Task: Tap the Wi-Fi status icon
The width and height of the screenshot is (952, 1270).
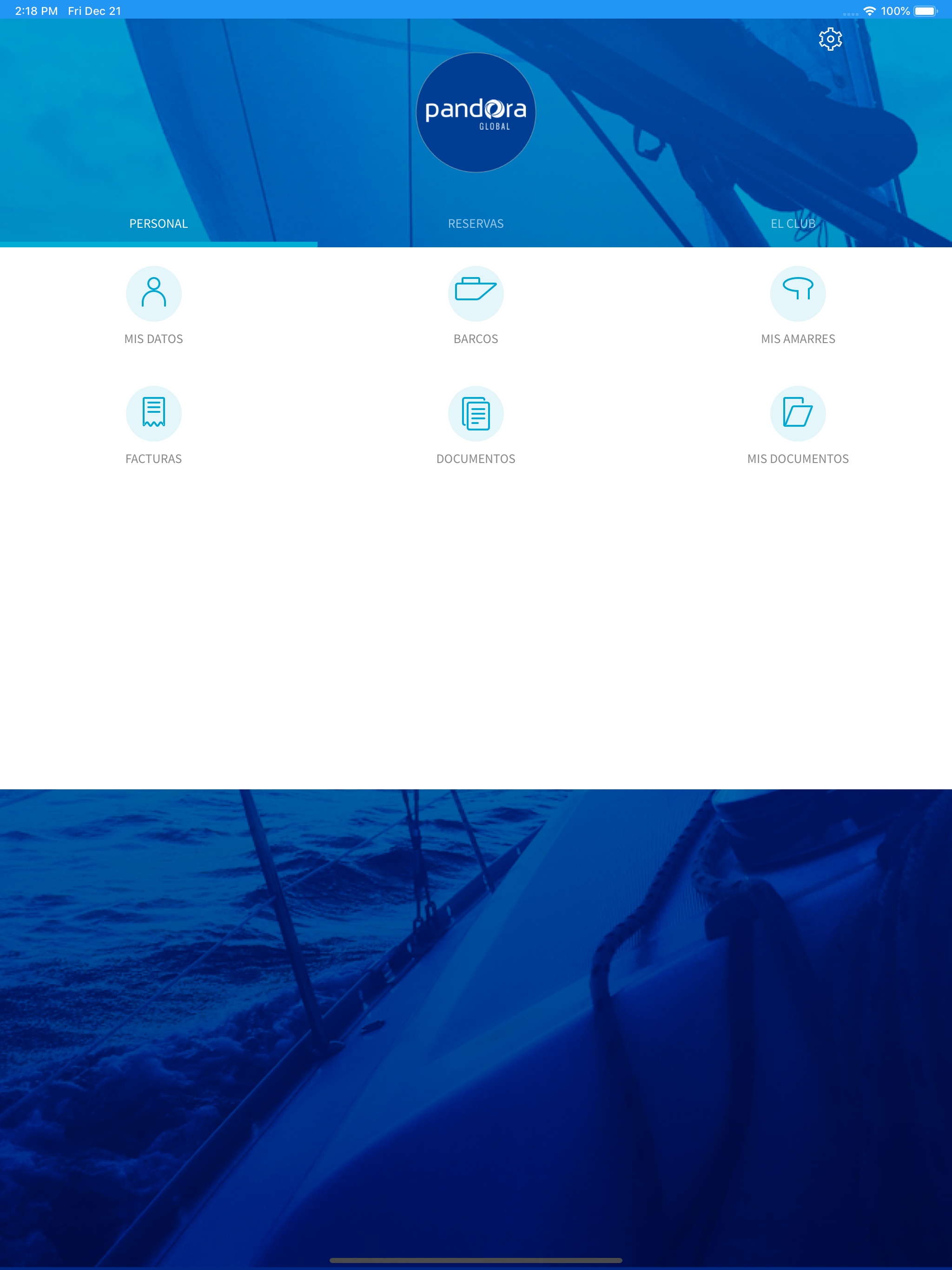Action: pyautogui.click(x=869, y=11)
